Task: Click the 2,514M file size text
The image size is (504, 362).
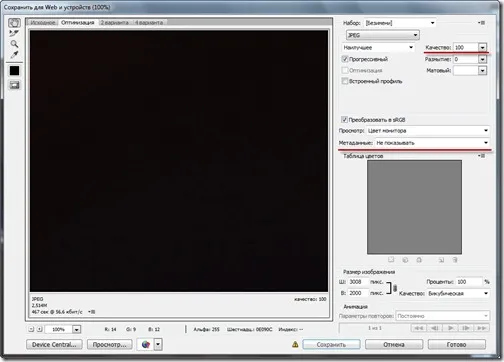Action: (39, 305)
